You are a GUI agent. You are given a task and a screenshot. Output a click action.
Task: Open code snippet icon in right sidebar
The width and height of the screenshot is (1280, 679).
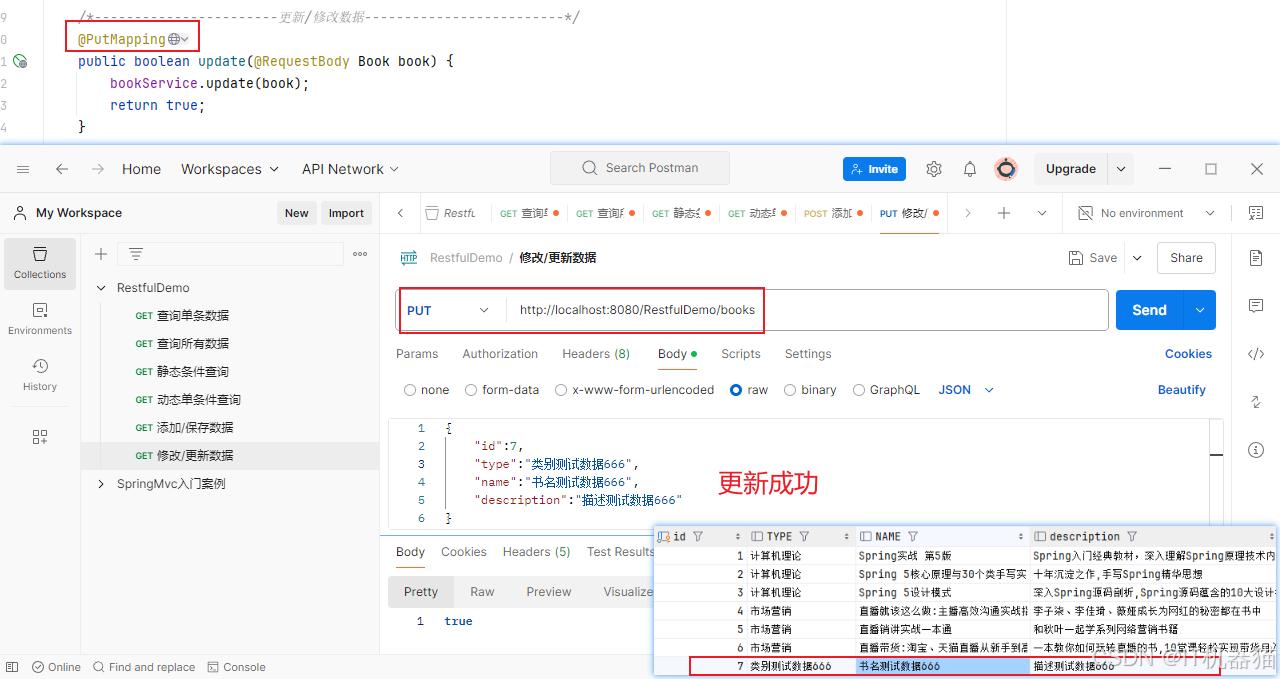(x=1256, y=353)
